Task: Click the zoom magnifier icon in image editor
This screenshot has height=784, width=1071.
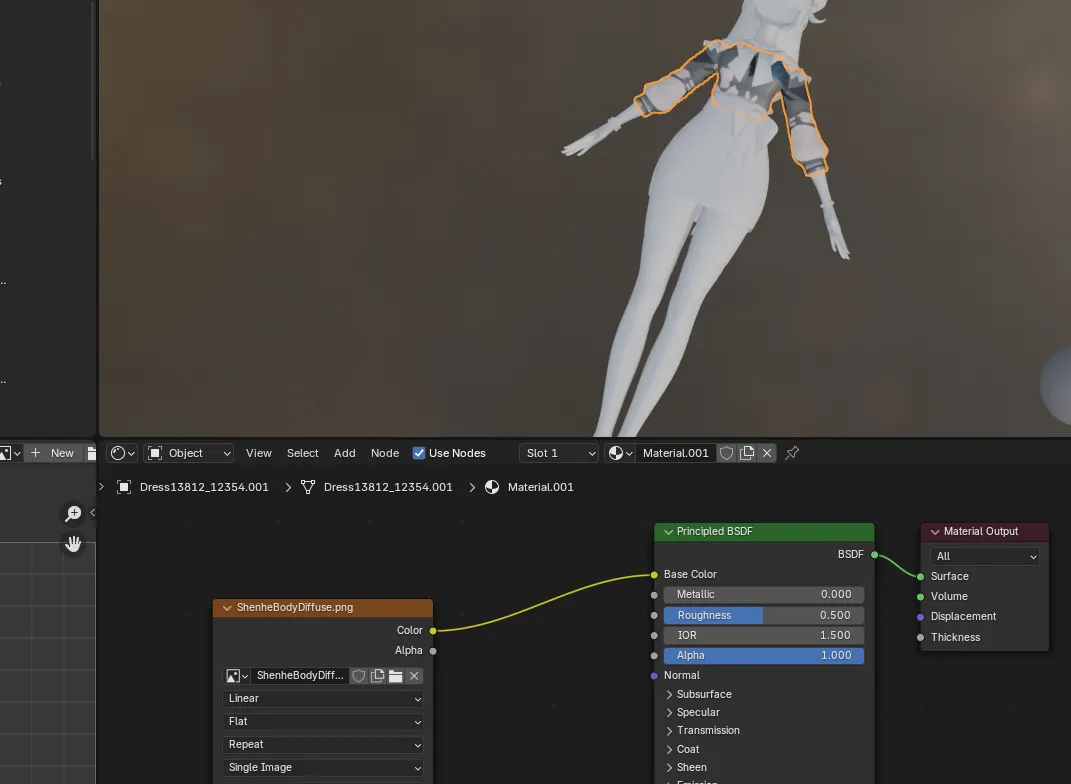Action: [73, 513]
